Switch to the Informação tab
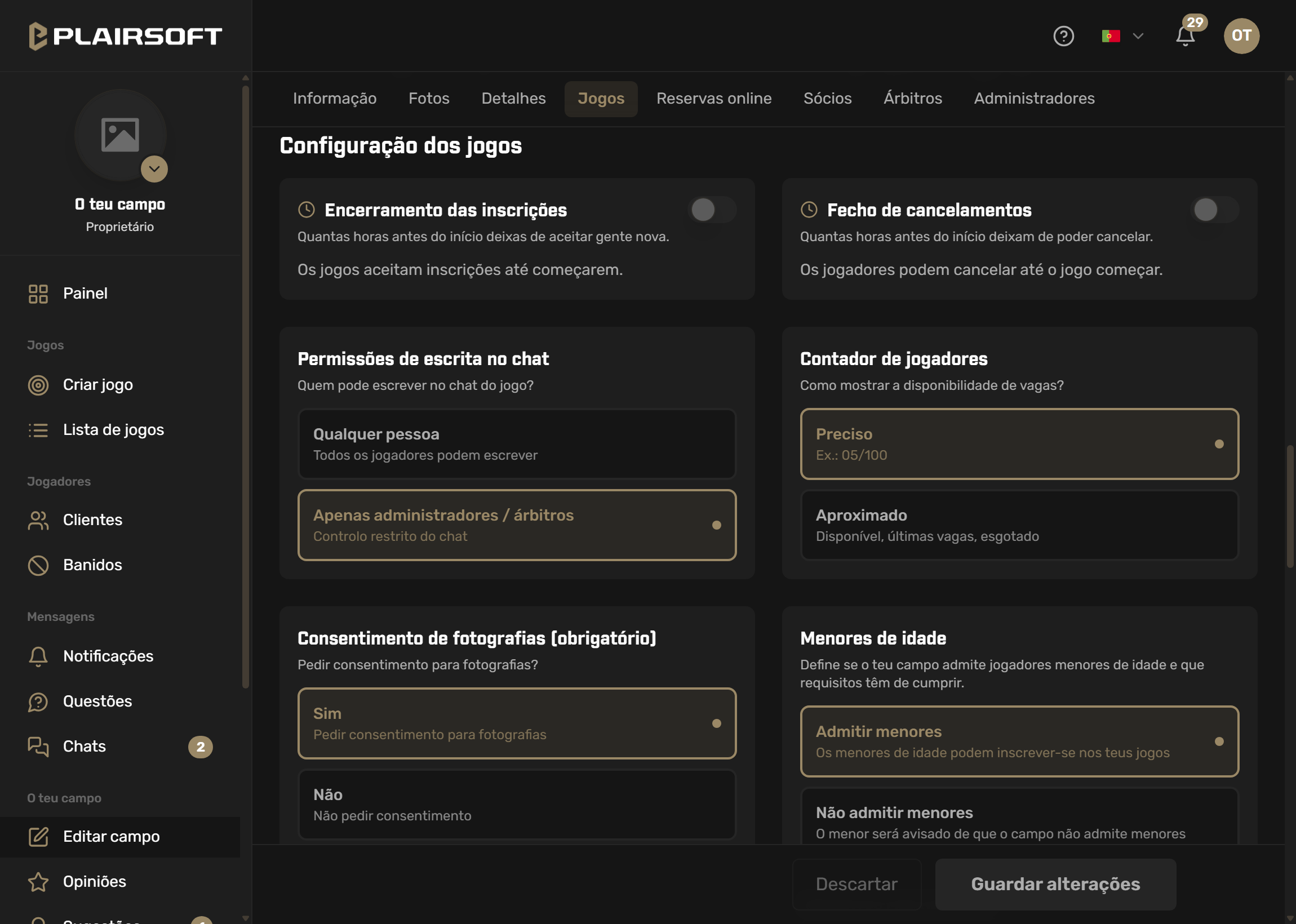This screenshot has width=1296, height=924. pyautogui.click(x=335, y=99)
